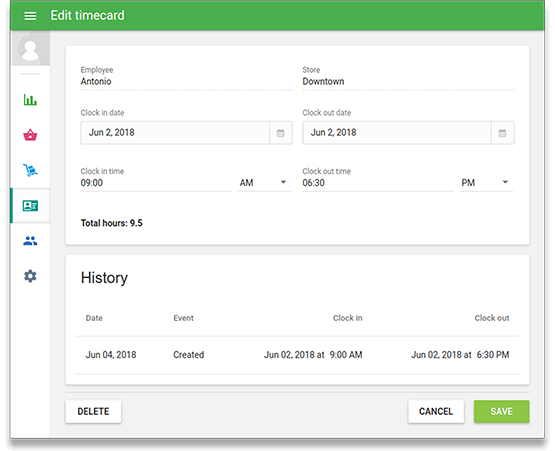Expand the AM dropdown for clock in
This screenshot has height=451, width=555.
click(x=264, y=183)
